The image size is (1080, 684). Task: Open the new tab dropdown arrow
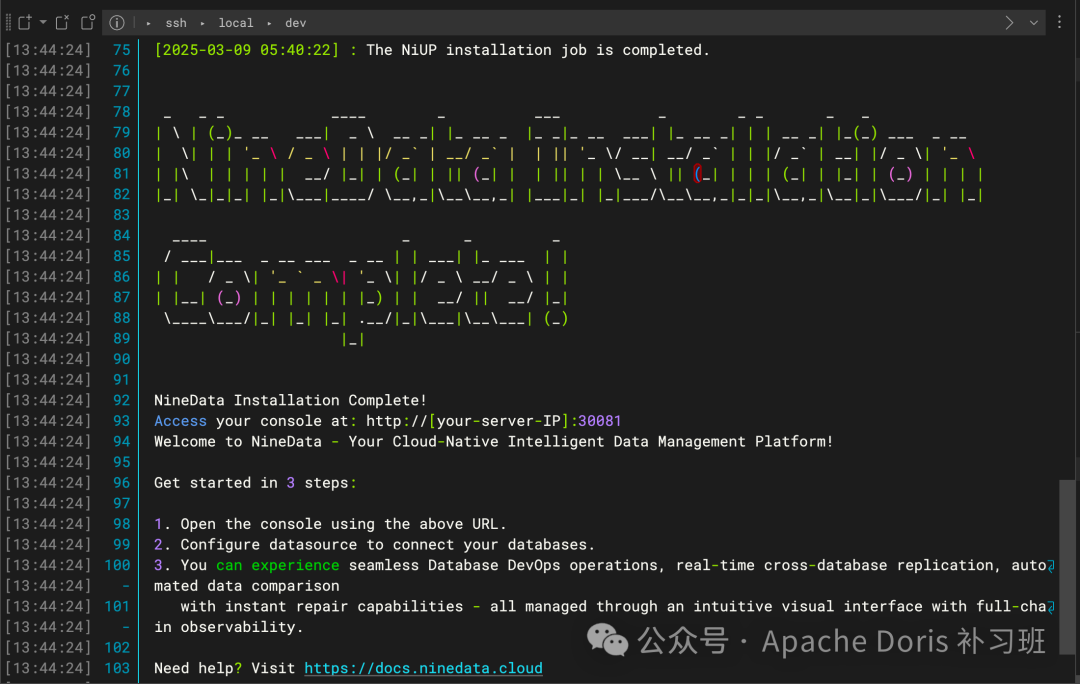coord(43,22)
